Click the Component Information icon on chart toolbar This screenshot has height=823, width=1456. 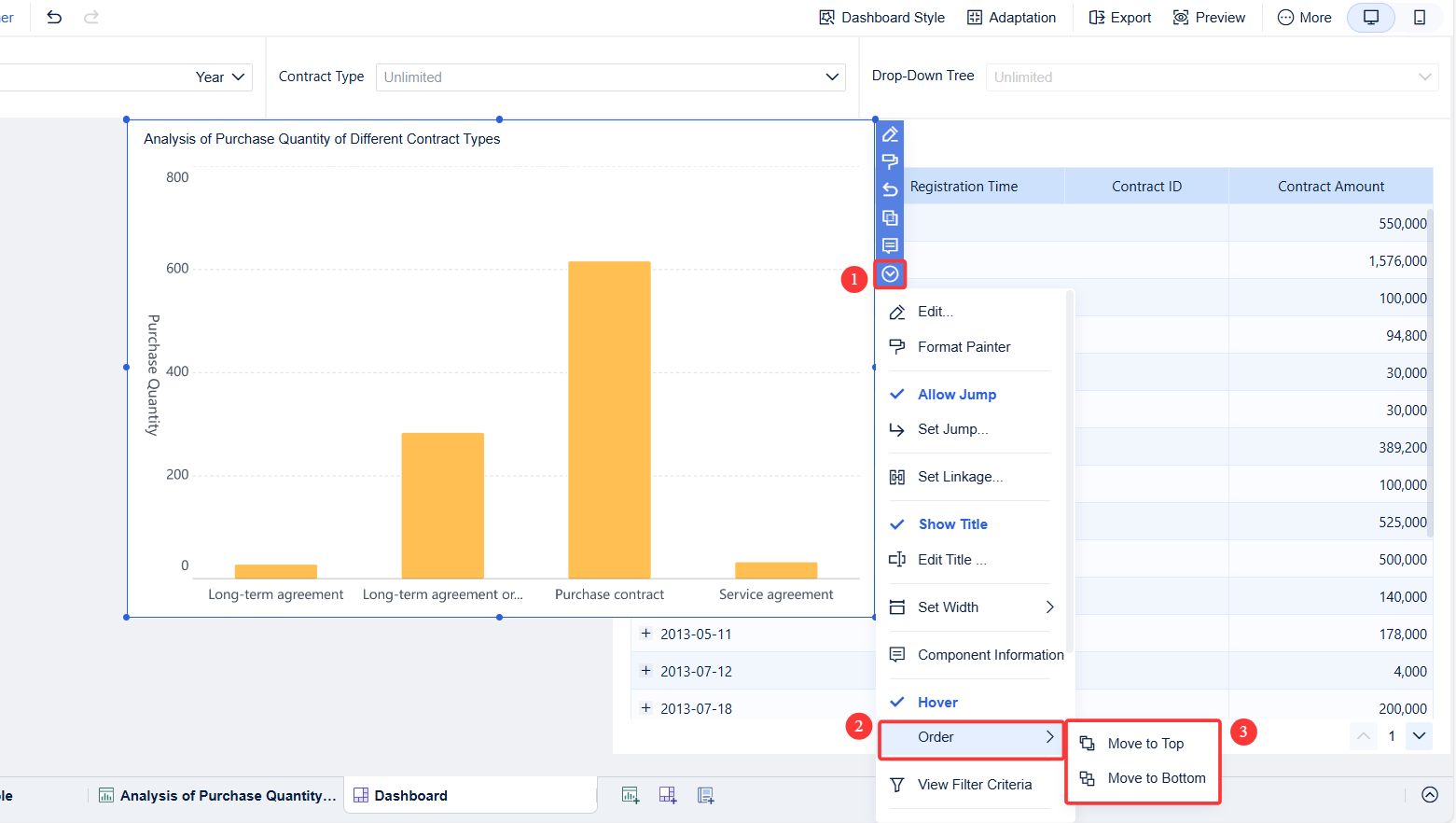[x=890, y=245]
